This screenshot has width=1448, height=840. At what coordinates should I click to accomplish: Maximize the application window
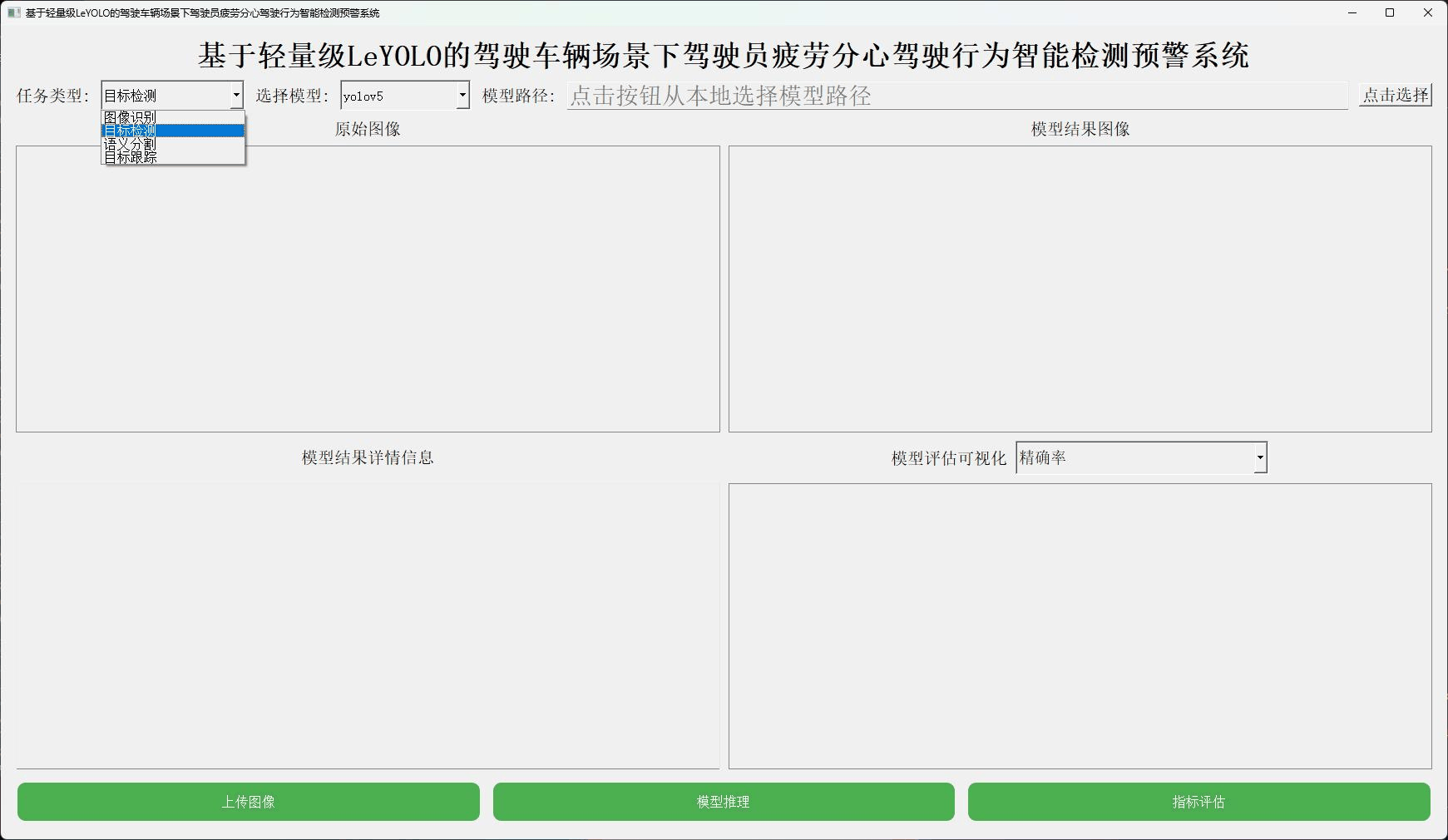coord(1390,12)
